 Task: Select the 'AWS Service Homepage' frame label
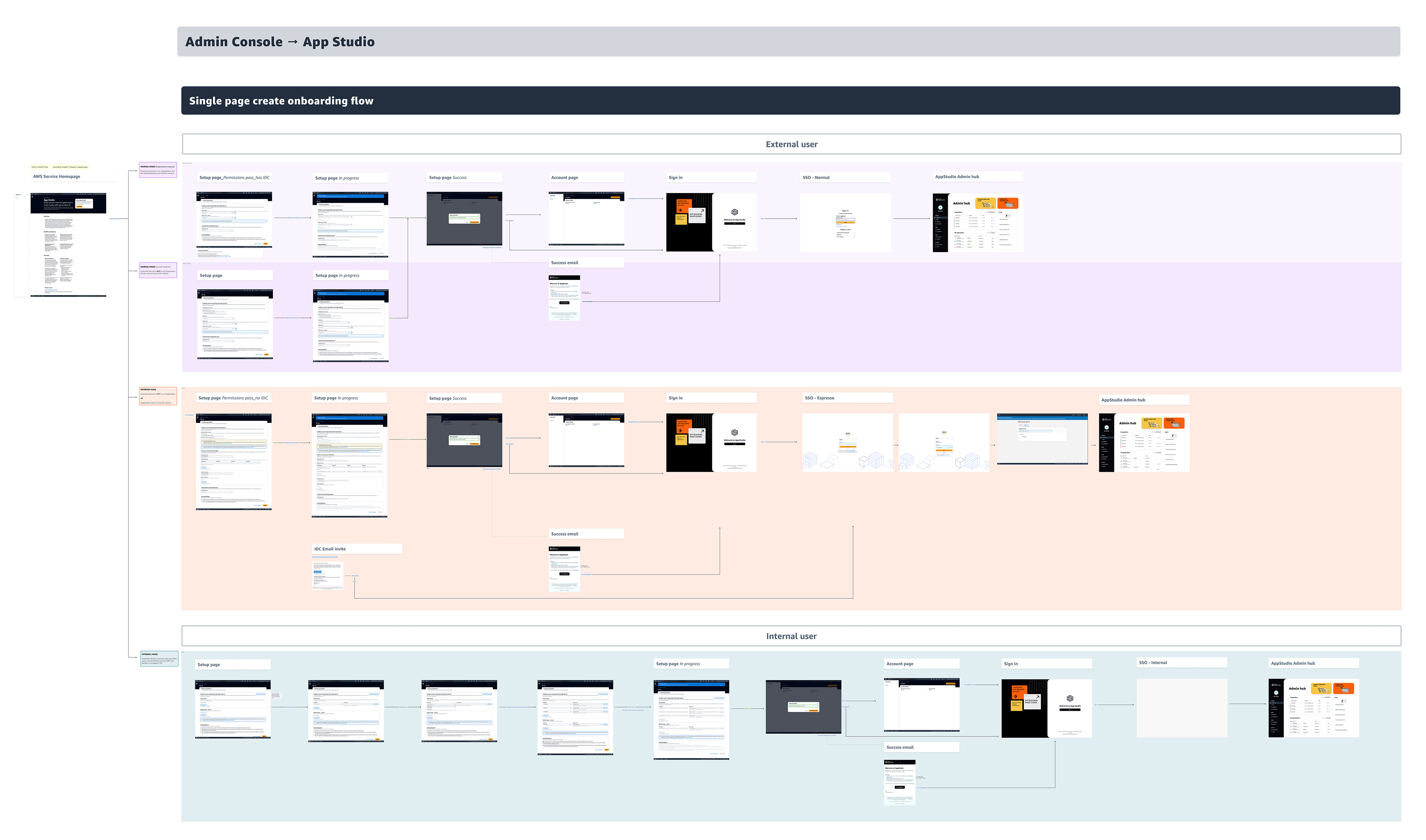(57, 177)
